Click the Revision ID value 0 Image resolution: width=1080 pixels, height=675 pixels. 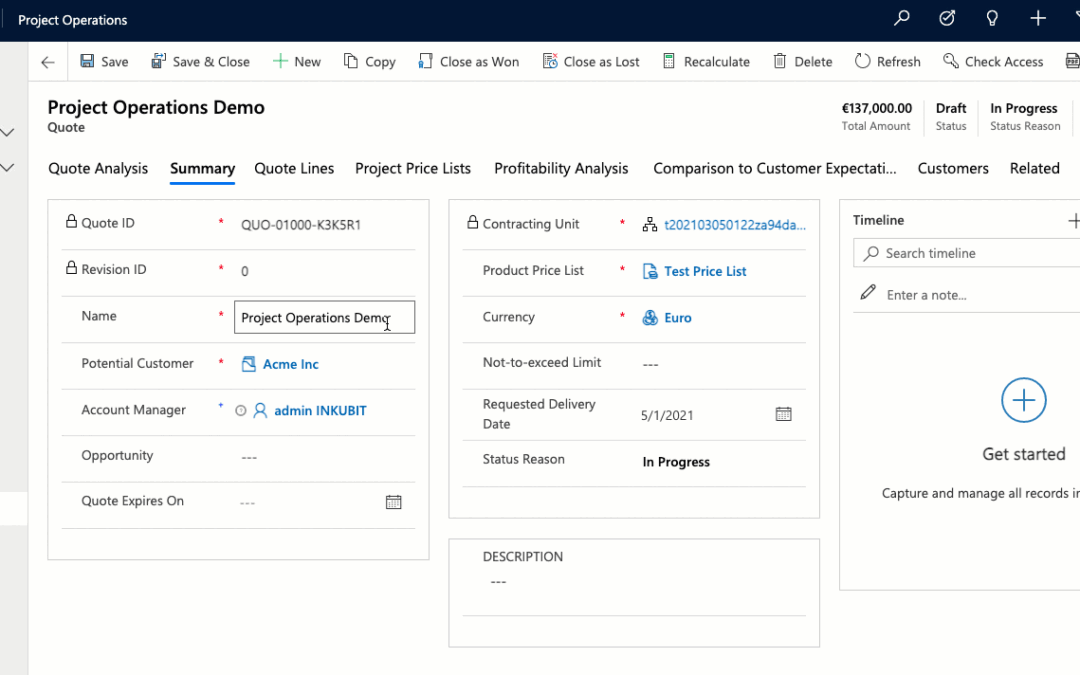245,271
